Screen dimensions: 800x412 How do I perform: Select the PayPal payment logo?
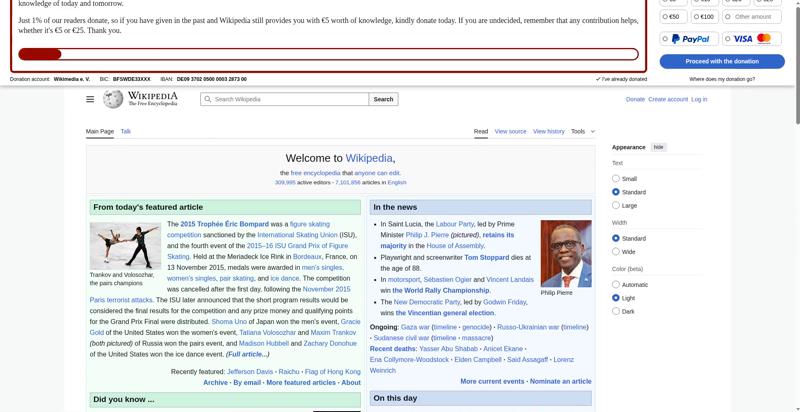[690, 39]
